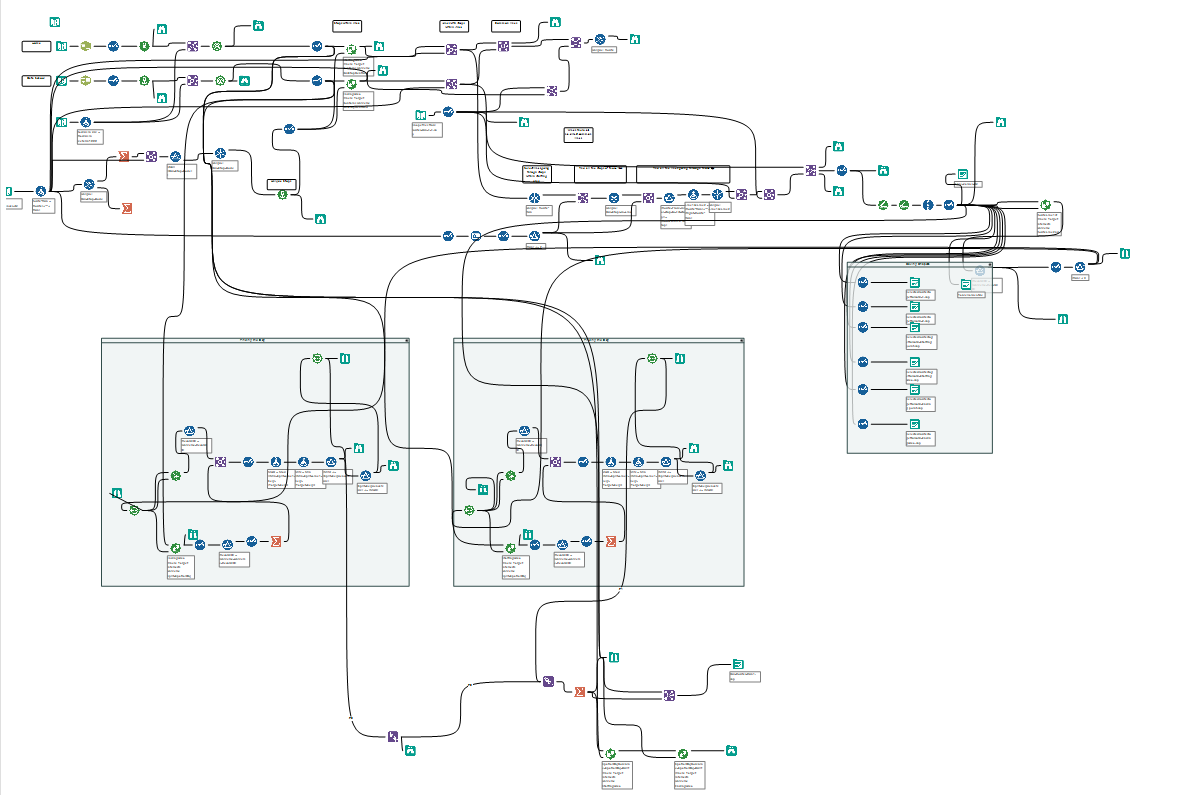Collapse the left tool container

pos(406,341)
